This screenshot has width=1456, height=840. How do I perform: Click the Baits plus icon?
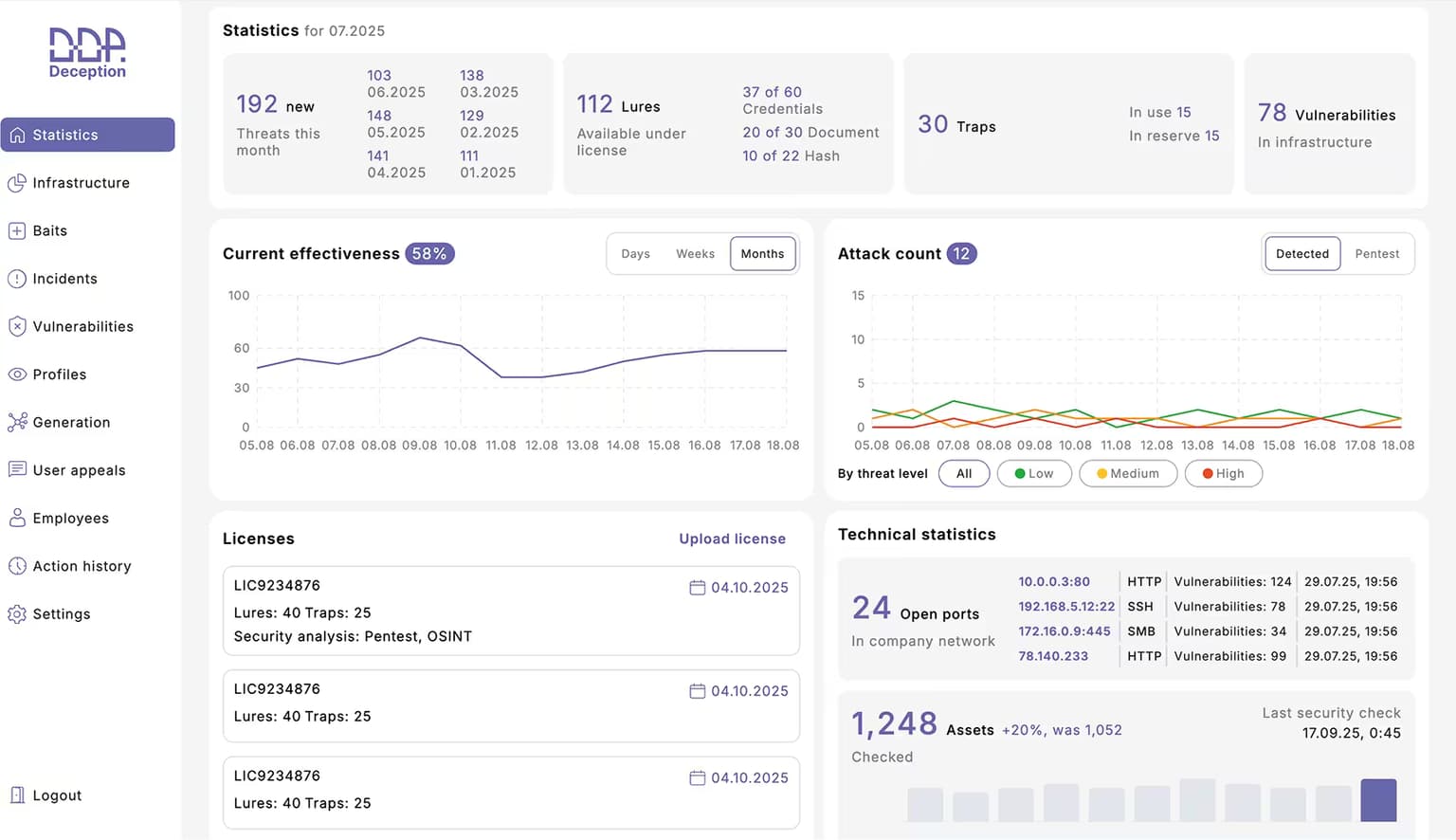[x=17, y=230]
